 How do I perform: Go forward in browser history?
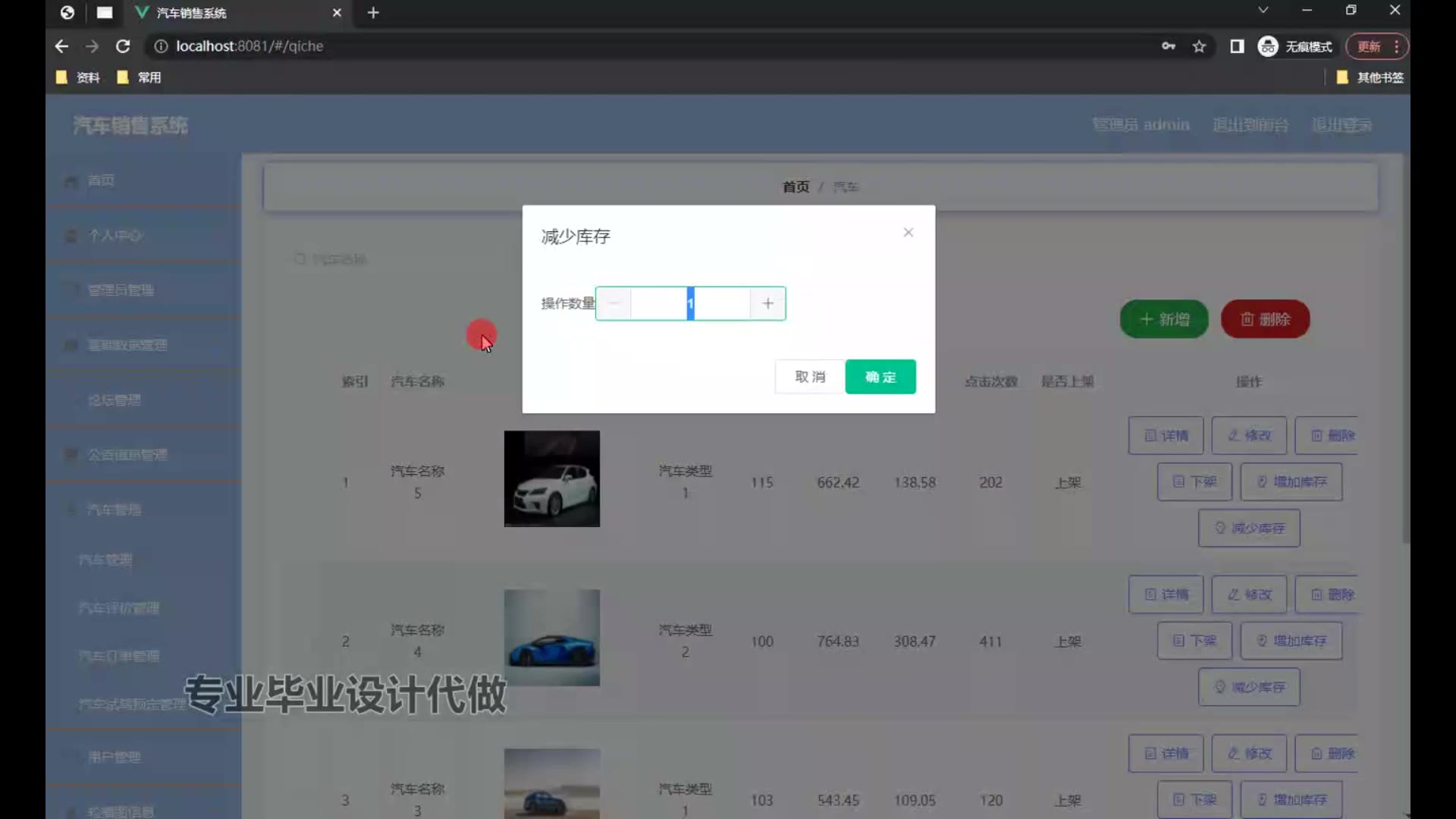pos(92,46)
